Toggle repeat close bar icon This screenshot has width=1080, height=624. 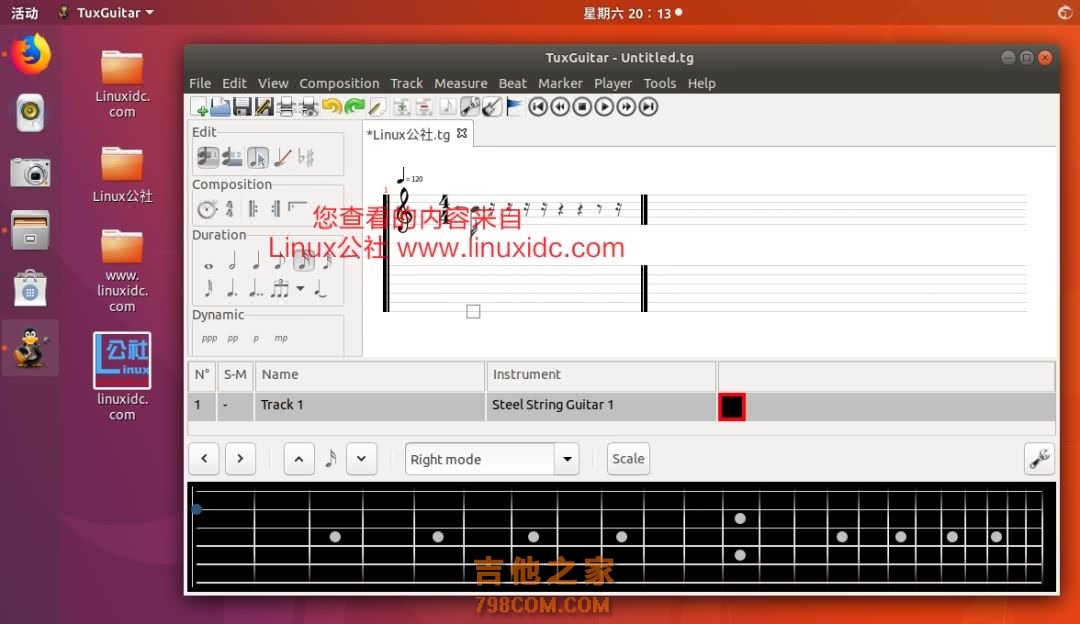276,209
